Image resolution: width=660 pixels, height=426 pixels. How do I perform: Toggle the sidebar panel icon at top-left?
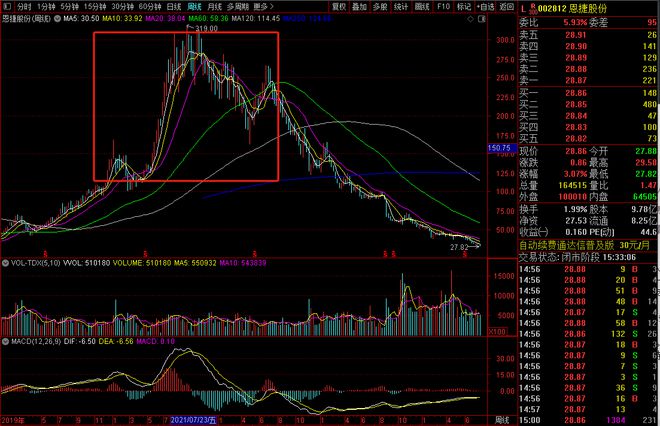coord(6,6)
